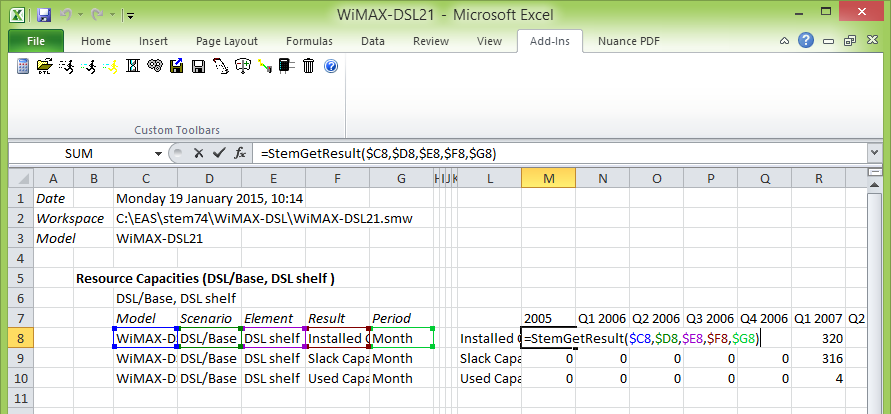Select column C header
The height and width of the screenshot is (414, 891).
[145, 179]
